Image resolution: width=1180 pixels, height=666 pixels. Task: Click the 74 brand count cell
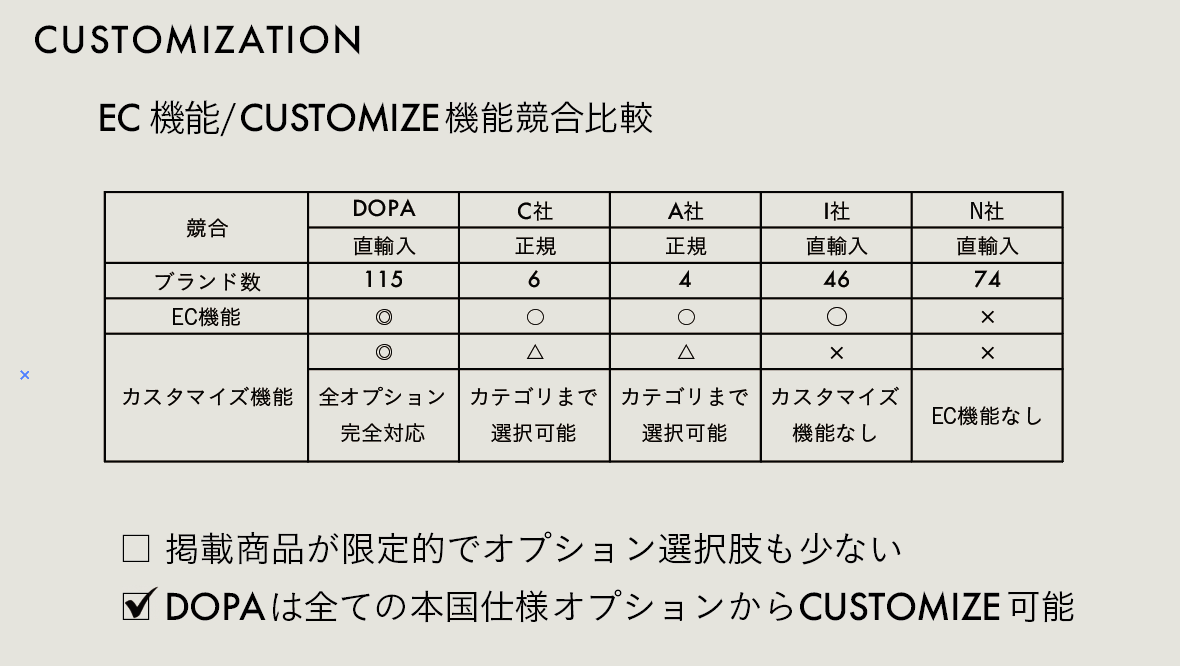pos(987,281)
